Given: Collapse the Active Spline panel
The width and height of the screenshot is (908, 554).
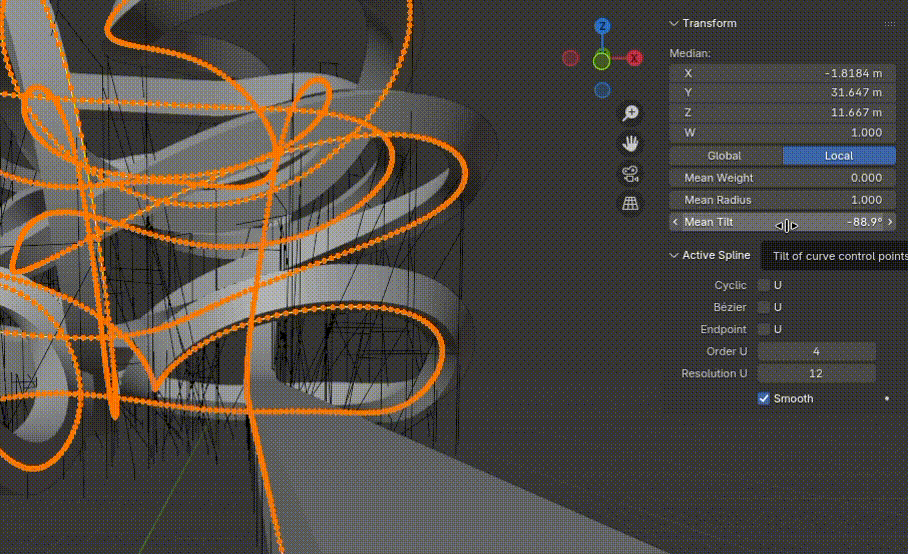Looking at the screenshot, I should [x=674, y=255].
